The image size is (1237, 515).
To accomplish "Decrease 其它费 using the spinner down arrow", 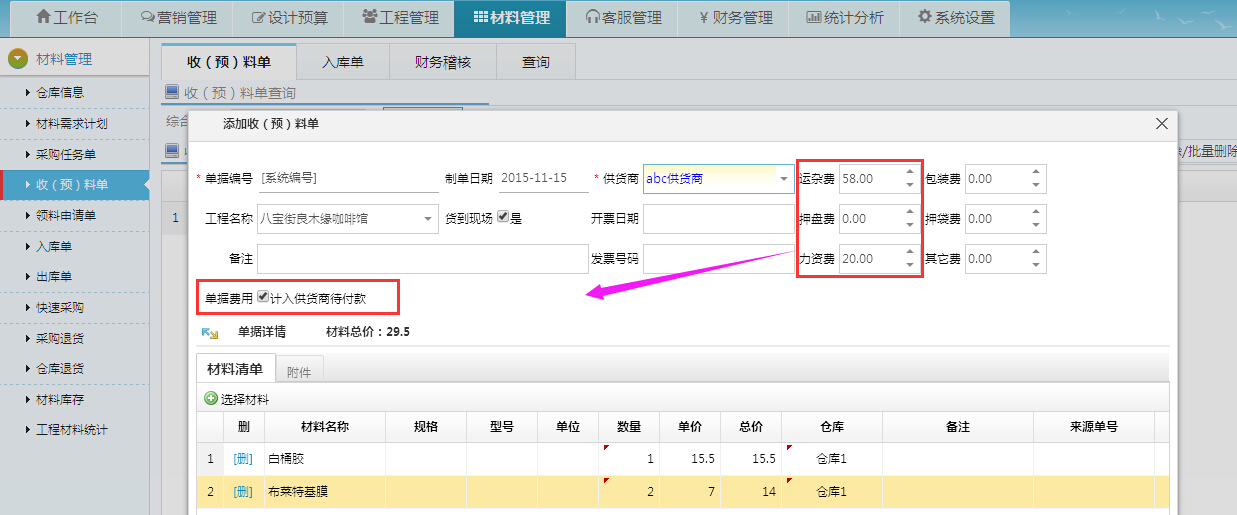I will [1035, 265].
